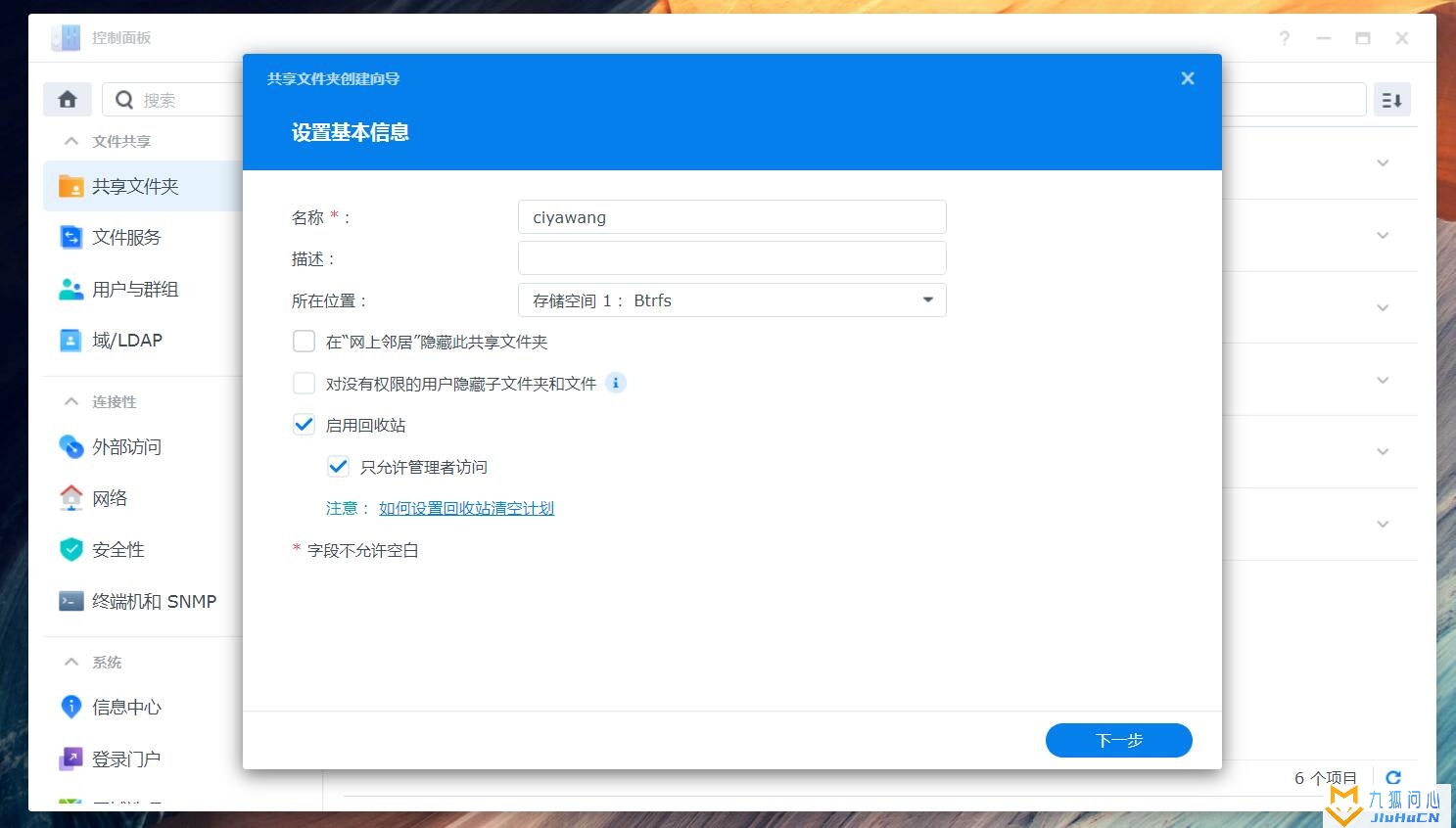Collapse the File Sharing (文件共享) section
This screenshot has height=828, width=1456.
coord(70,141)
